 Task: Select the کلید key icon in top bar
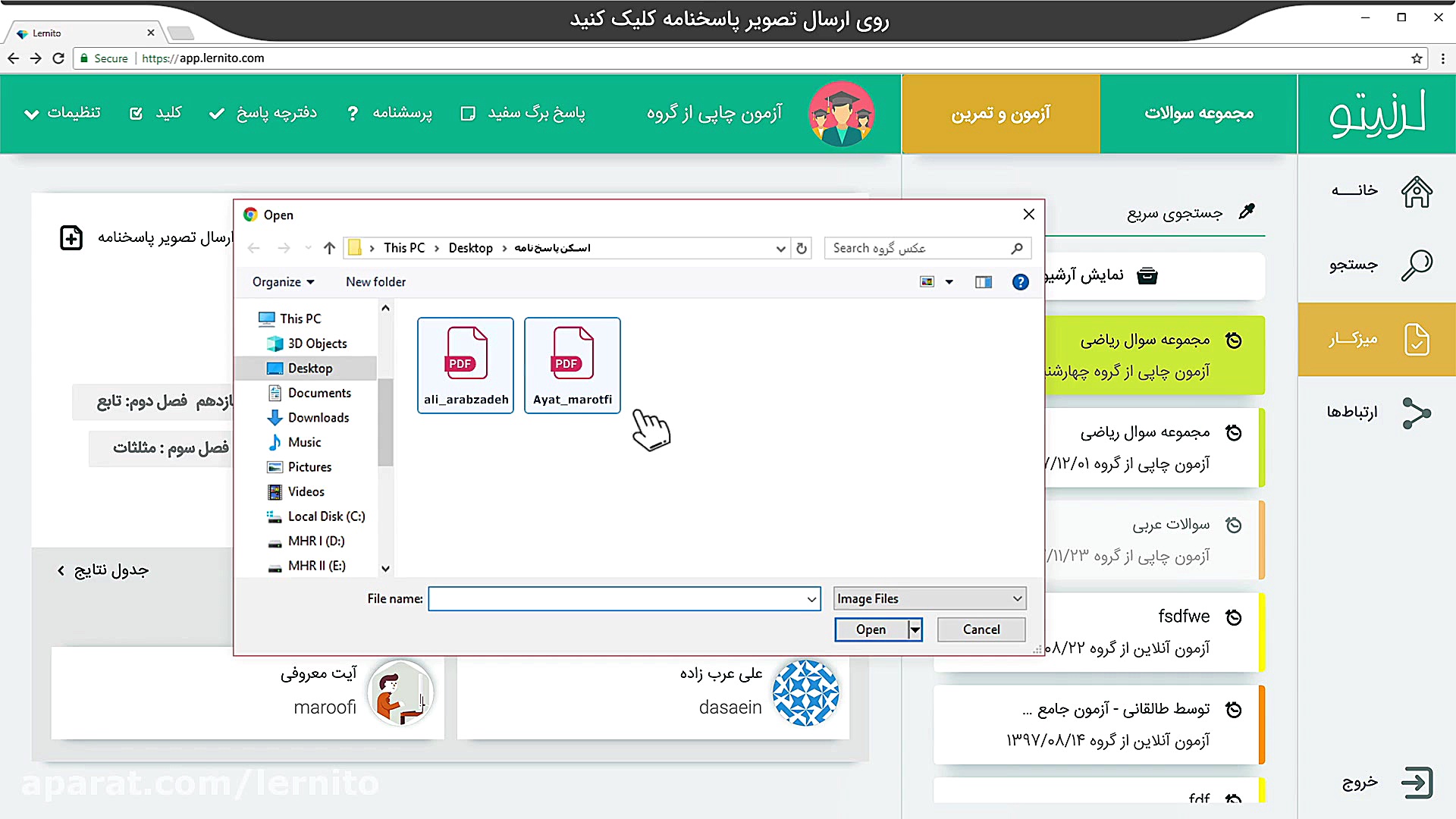coord(136,112)
